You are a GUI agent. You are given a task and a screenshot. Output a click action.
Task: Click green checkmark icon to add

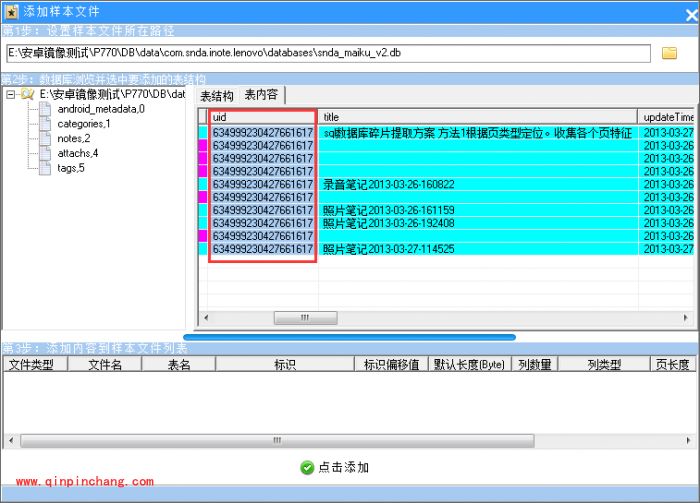[x=307, y=467]
